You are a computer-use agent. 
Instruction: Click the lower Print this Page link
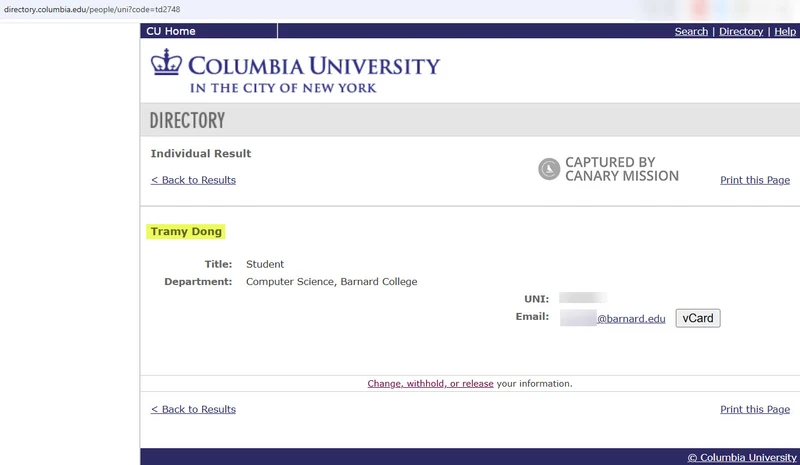click(x=755, y=409)
